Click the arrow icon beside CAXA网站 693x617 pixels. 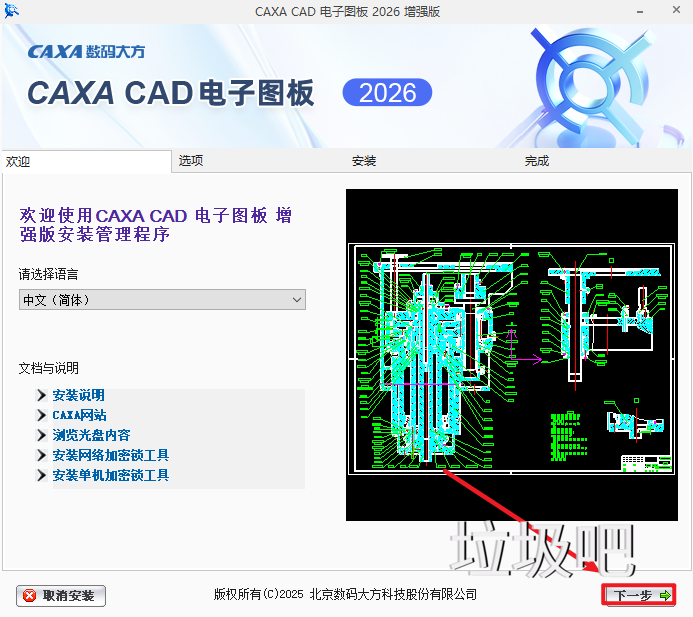click(41, 416)
